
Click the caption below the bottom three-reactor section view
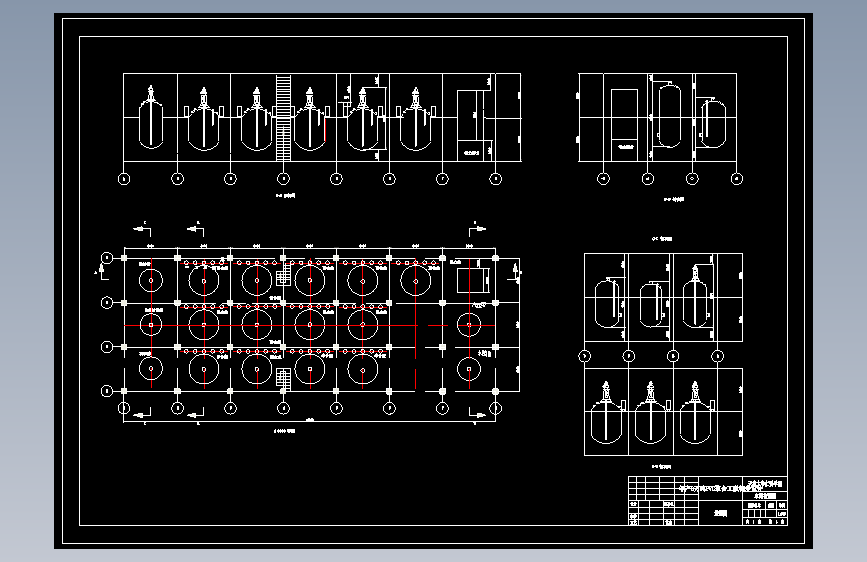coord(661,467)
